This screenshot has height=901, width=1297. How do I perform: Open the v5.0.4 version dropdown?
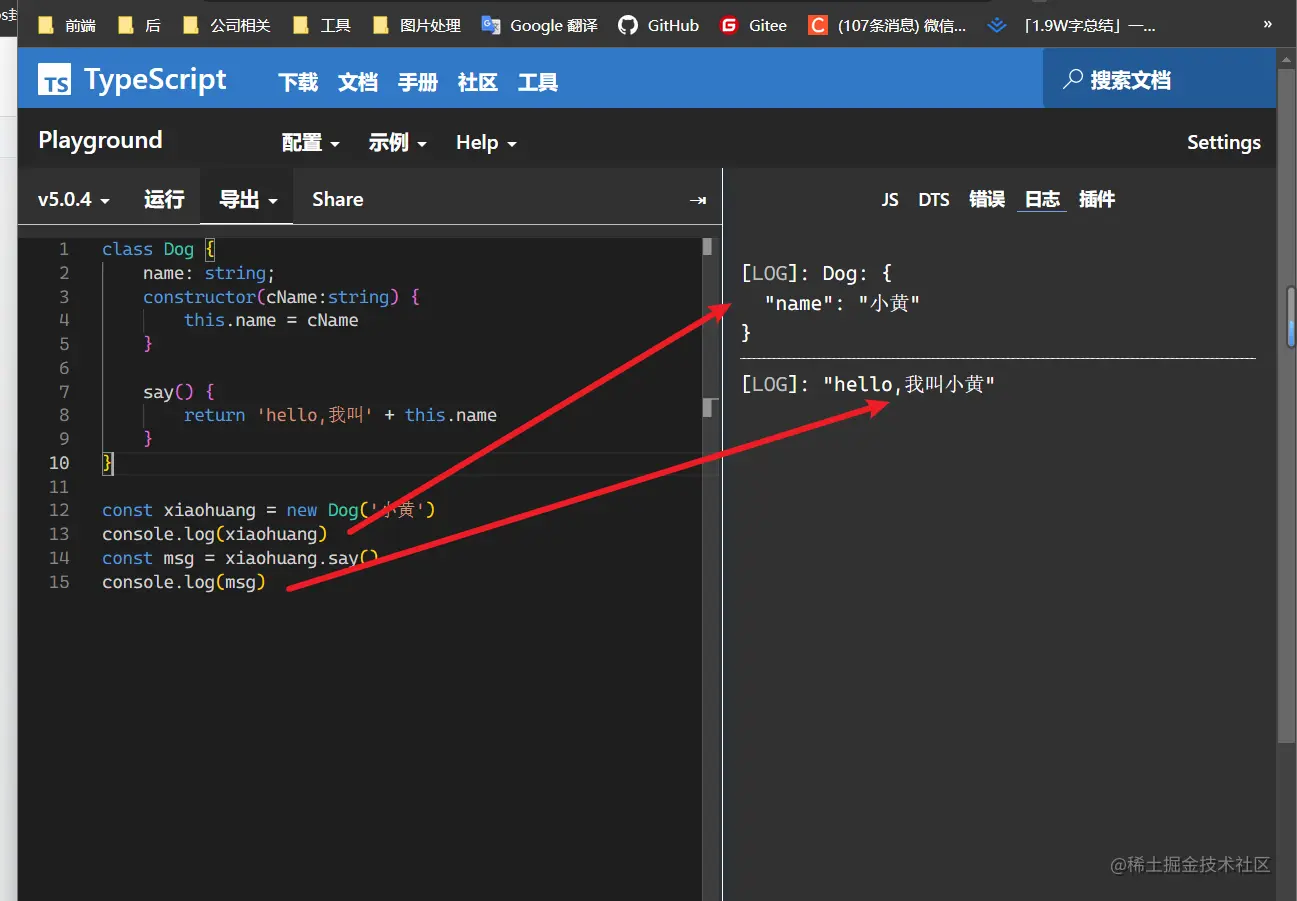[74, 199]
